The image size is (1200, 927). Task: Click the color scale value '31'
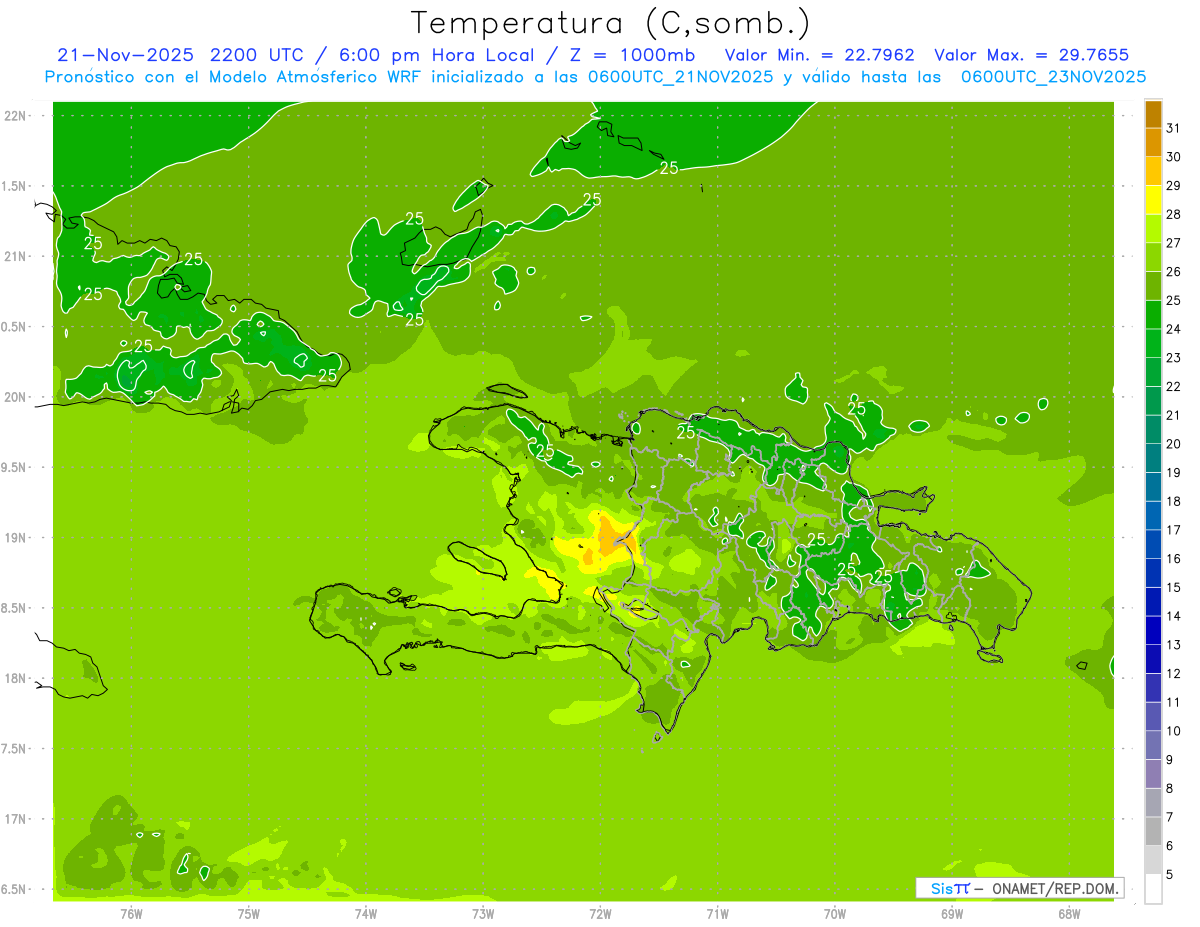coord(1174,128)
